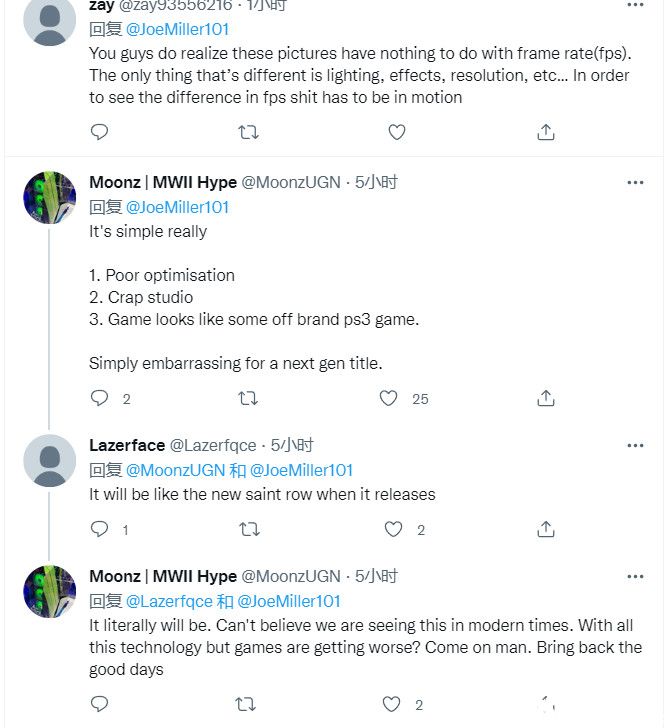The image size is (672, 728).
Task: Open Moonz's profile picture on first tweet
Action: click(x=50, y=198)
